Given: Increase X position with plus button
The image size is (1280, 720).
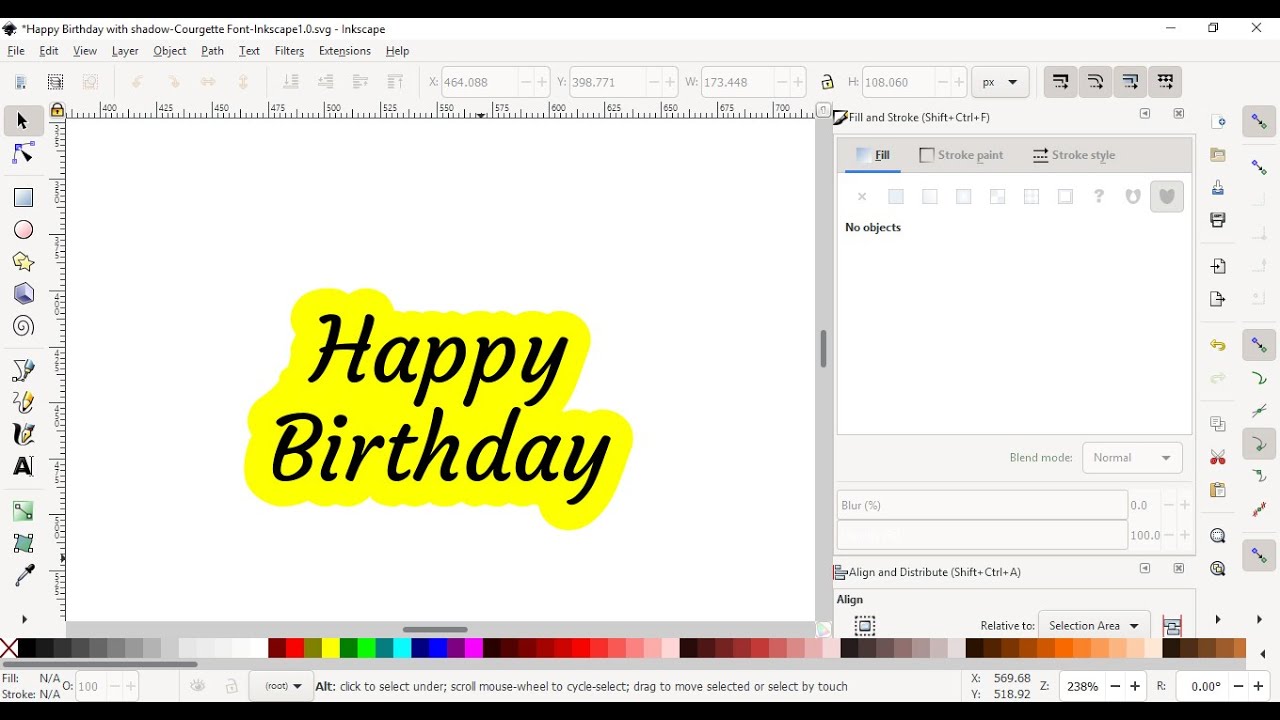Looking at the screenshot, I should pos(543,82).
